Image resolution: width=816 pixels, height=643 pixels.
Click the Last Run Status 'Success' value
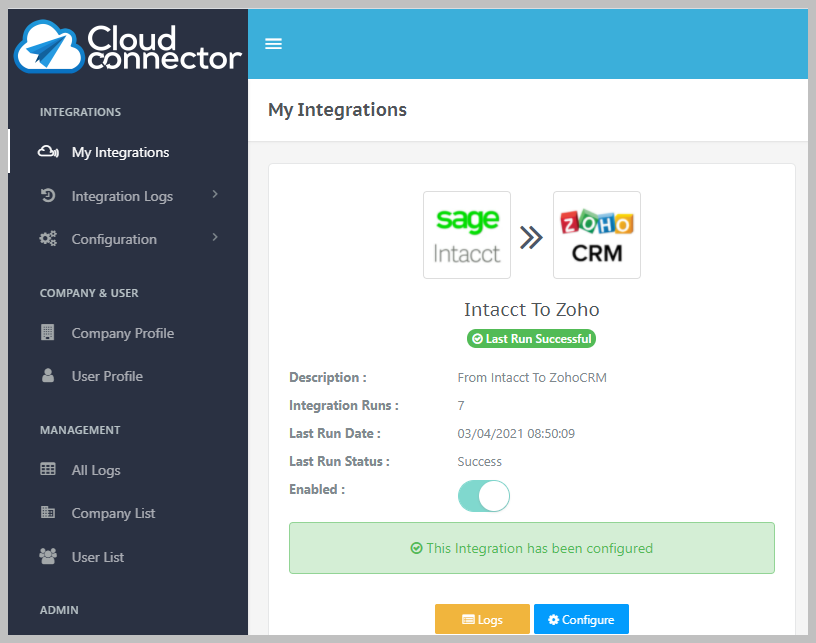tap(479, 461)
